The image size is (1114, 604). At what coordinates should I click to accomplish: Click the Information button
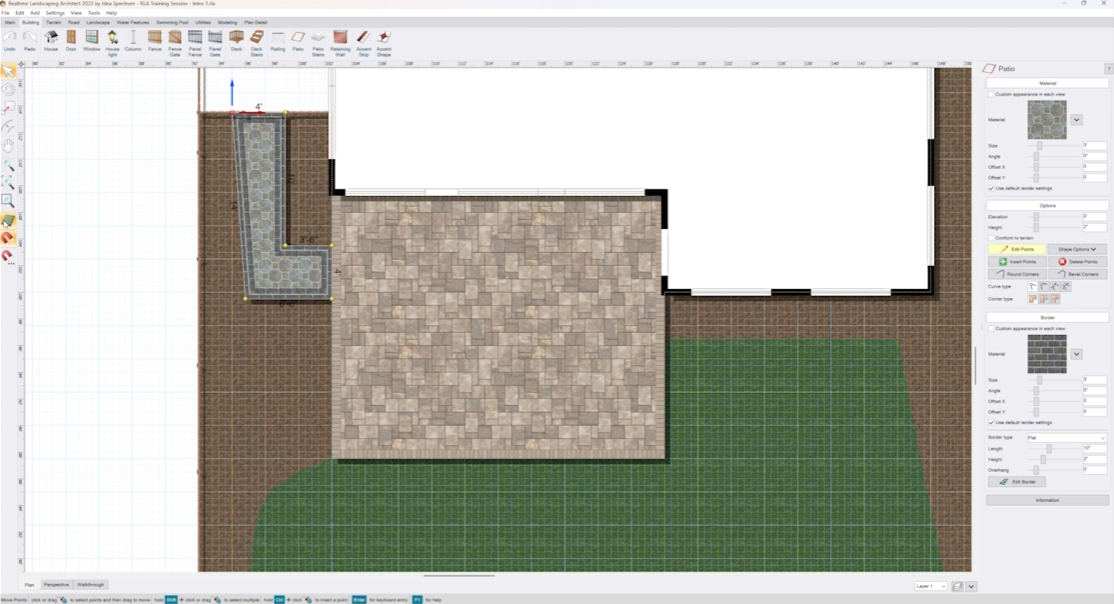[x=1047, y=500]
